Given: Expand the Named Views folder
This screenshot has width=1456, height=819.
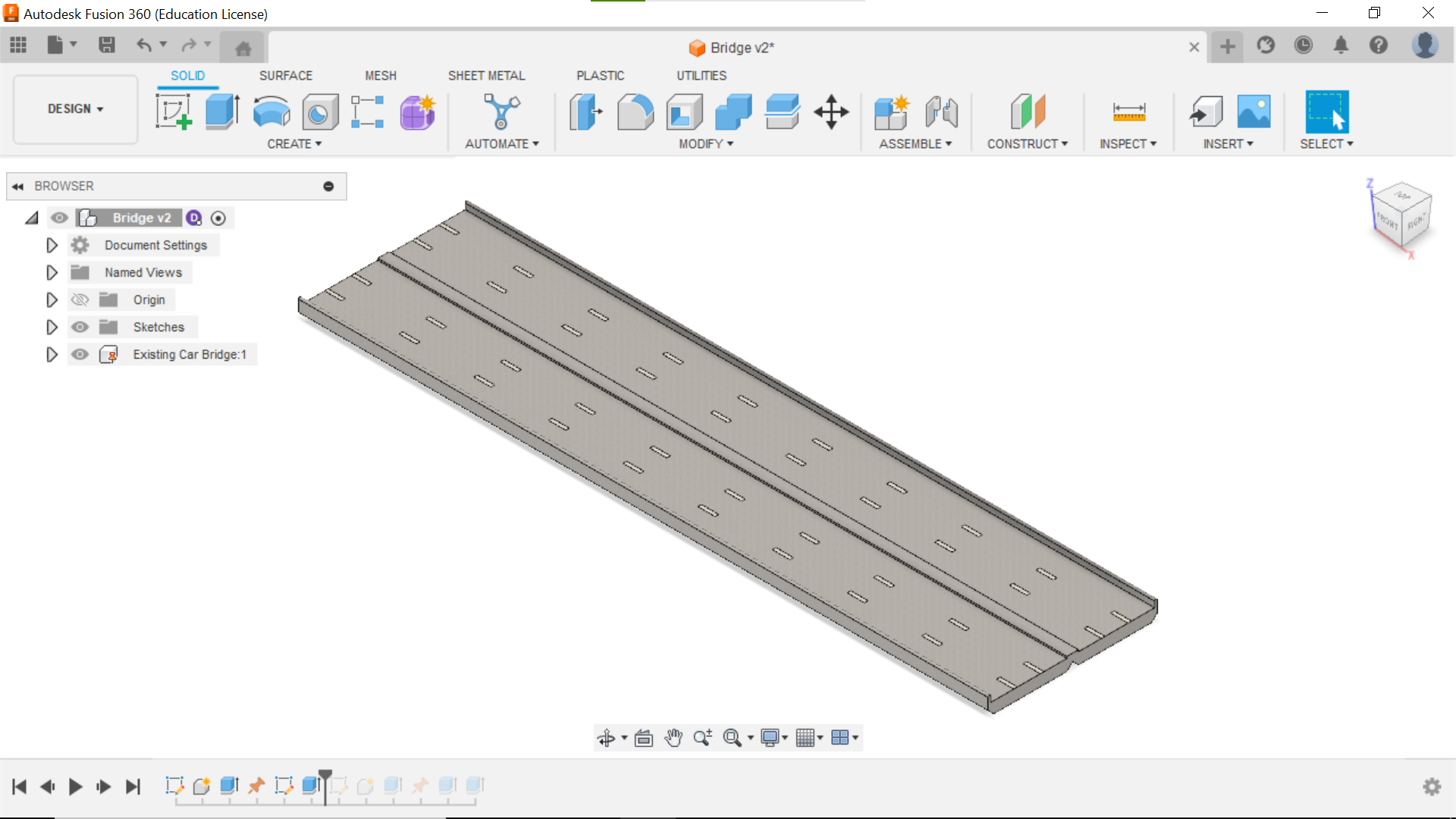Looking at the screenshot, I should click(x=52, y=272).
